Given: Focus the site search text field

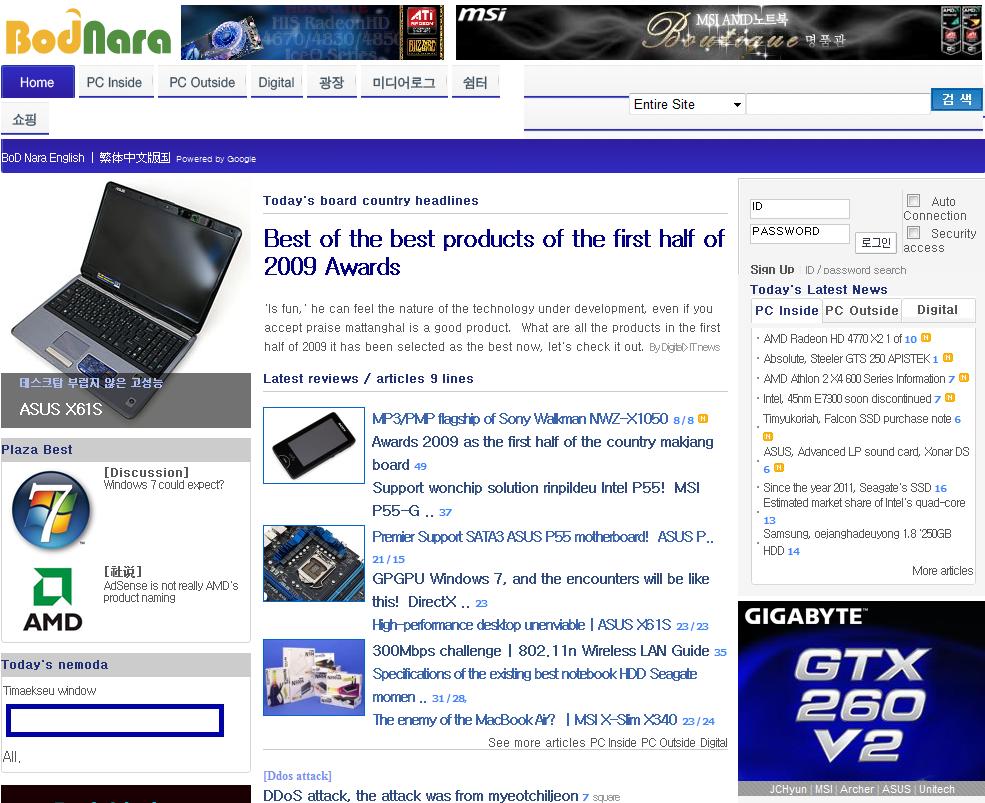Looking at the screenshot, I should (x=838, y=104).
